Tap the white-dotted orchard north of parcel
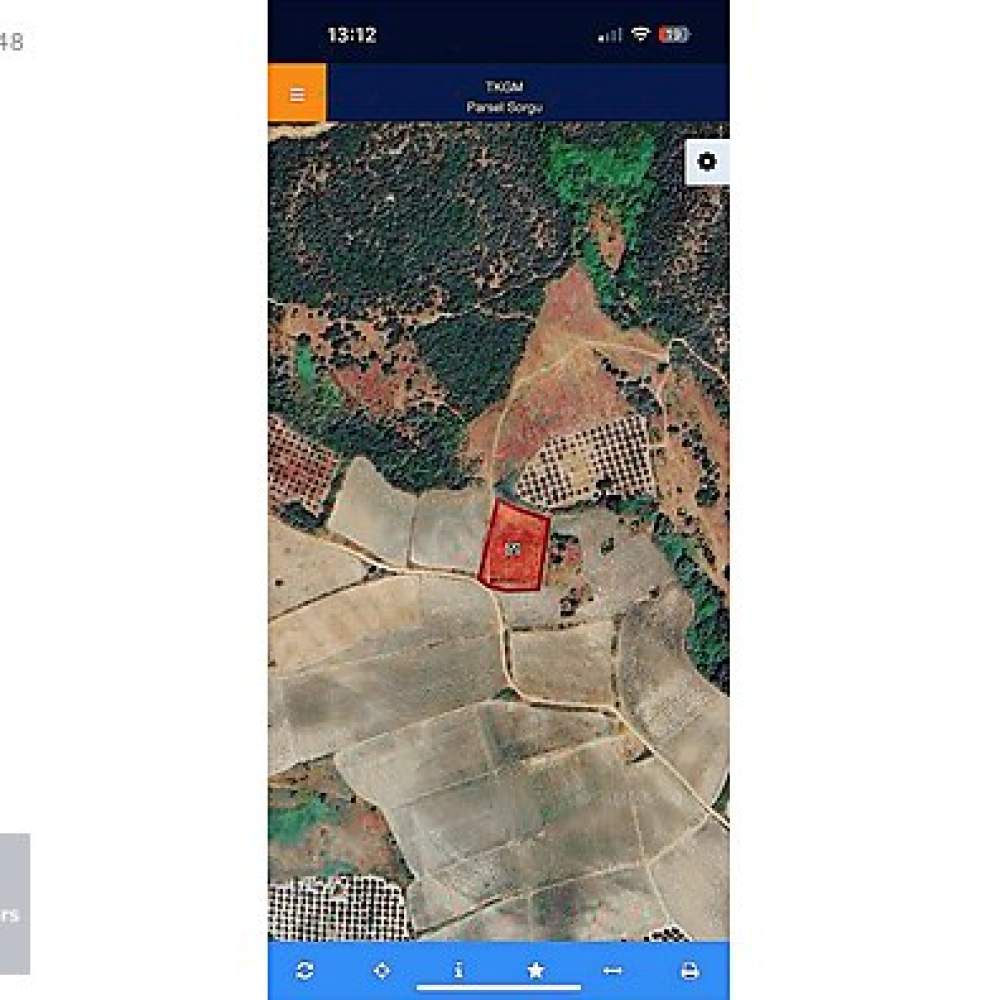The image size is (1000, 1000). pyautogui.click(x=587, y=459)
